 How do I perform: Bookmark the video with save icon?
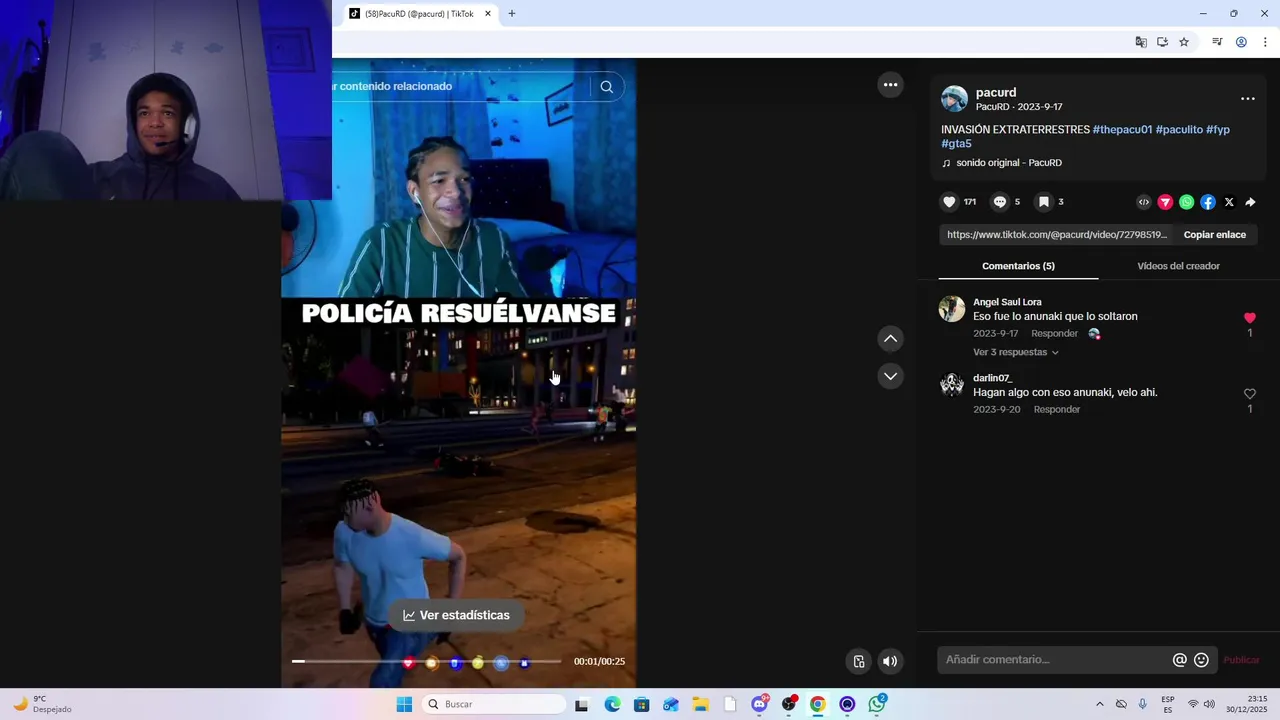coord(1043,202)
